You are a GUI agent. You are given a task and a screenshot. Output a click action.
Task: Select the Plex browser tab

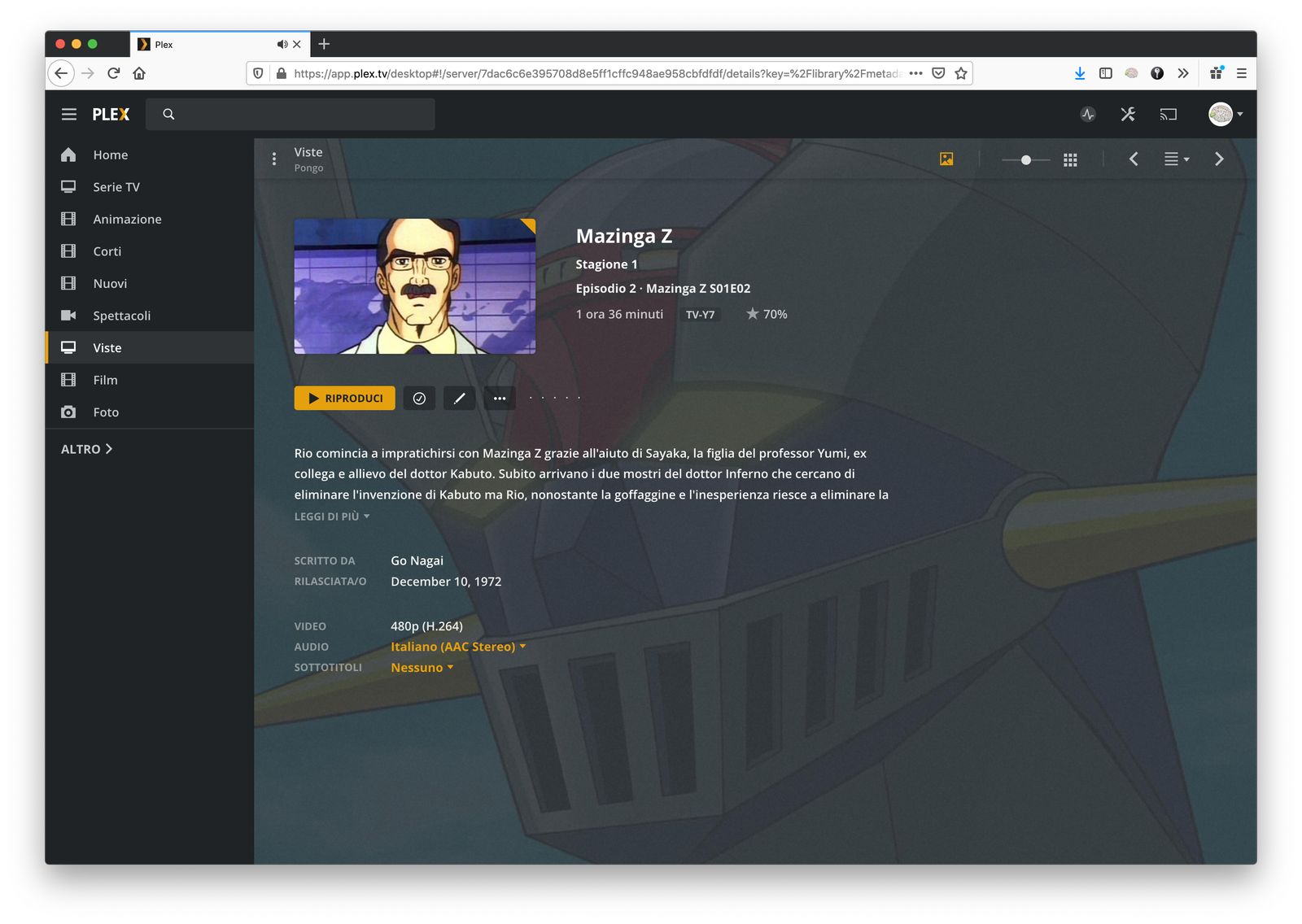click(220, 45)
